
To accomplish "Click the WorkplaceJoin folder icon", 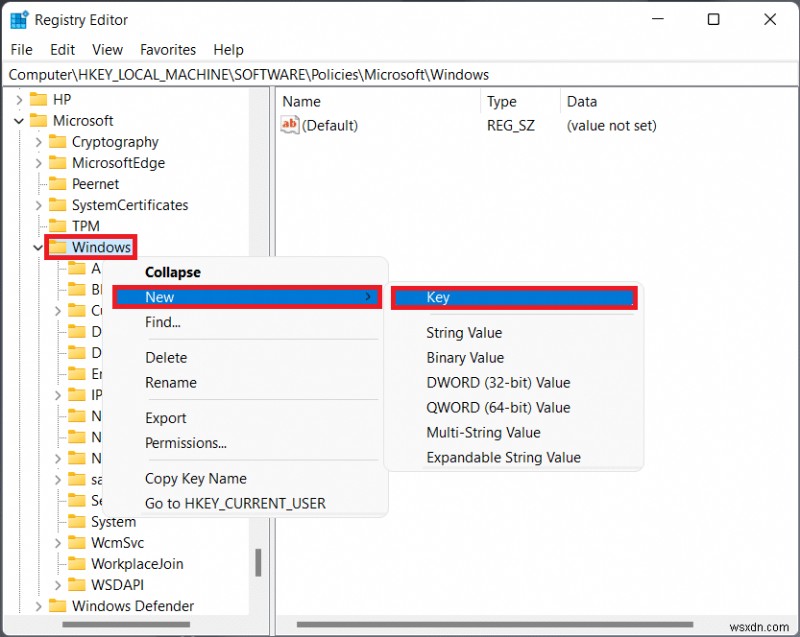I will [x=77, y=564].
